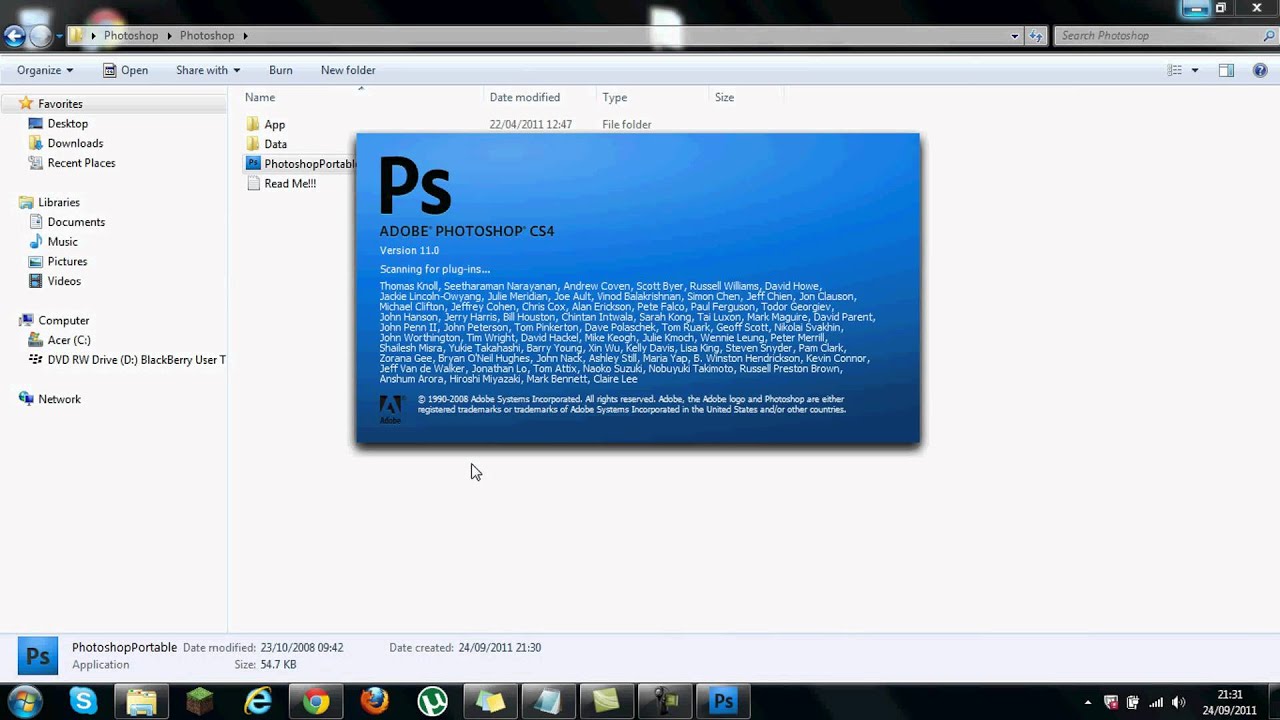Click the large Ps thumbnail in details pane
Viewport: 1280px width, 720px height.
pyautogui.click(x=38, y=656)
